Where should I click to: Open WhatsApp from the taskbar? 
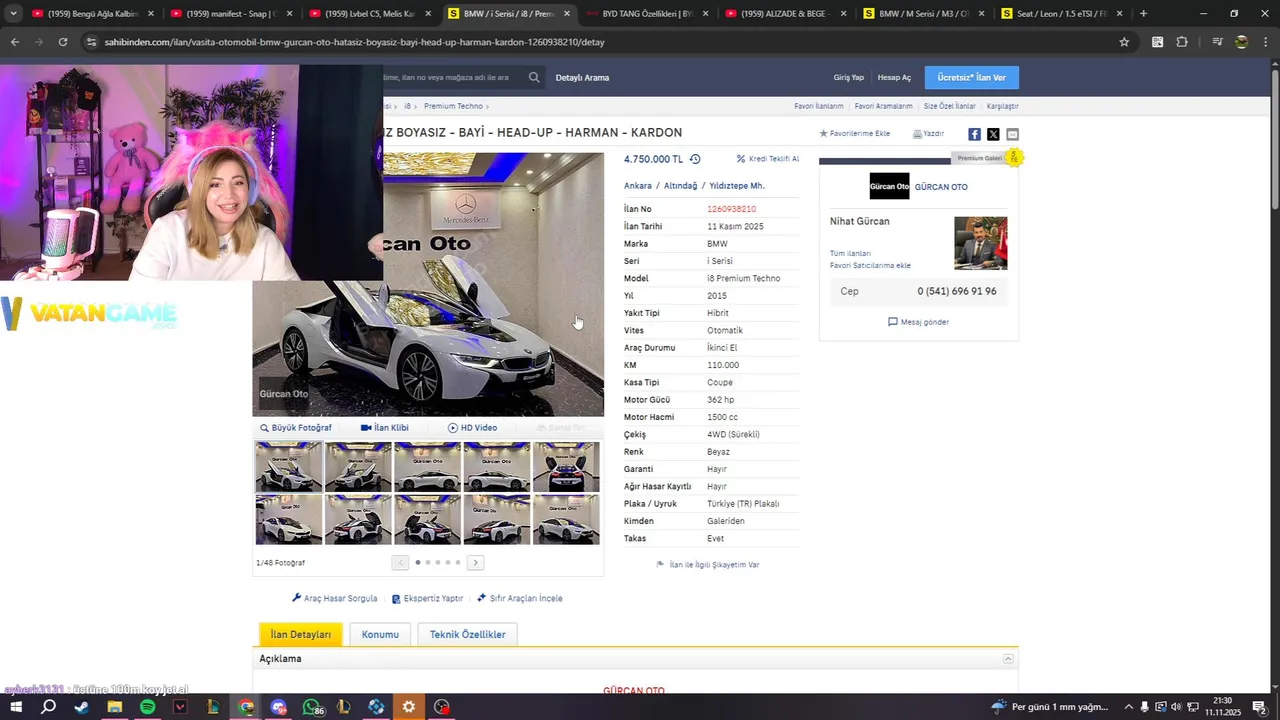coord(311,707)
